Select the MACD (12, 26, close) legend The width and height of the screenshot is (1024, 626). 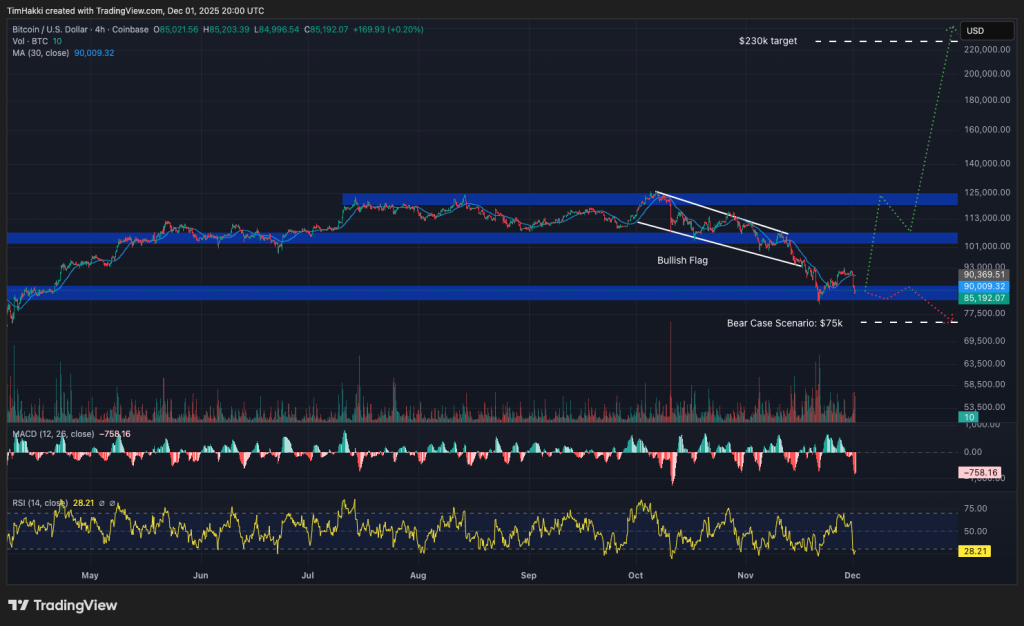point(54,435)
